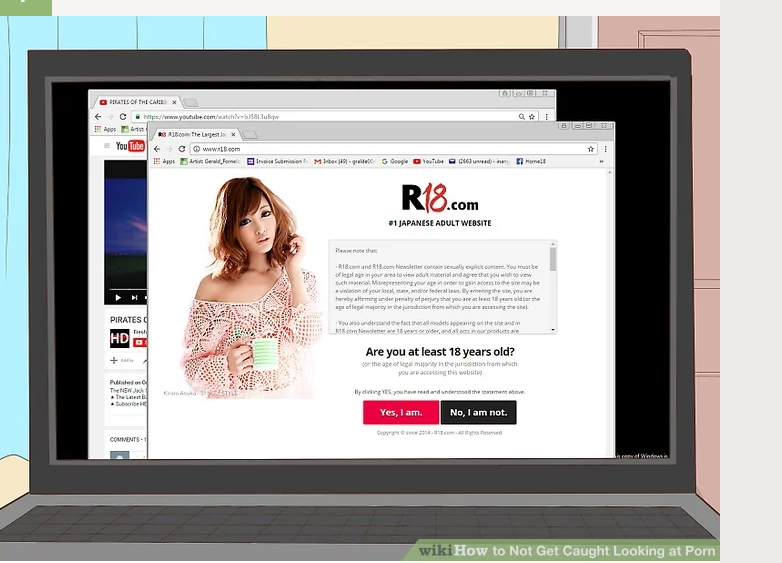Play the YouTube video
This screenshot has width=782, height=563.
tap(118, 298)
